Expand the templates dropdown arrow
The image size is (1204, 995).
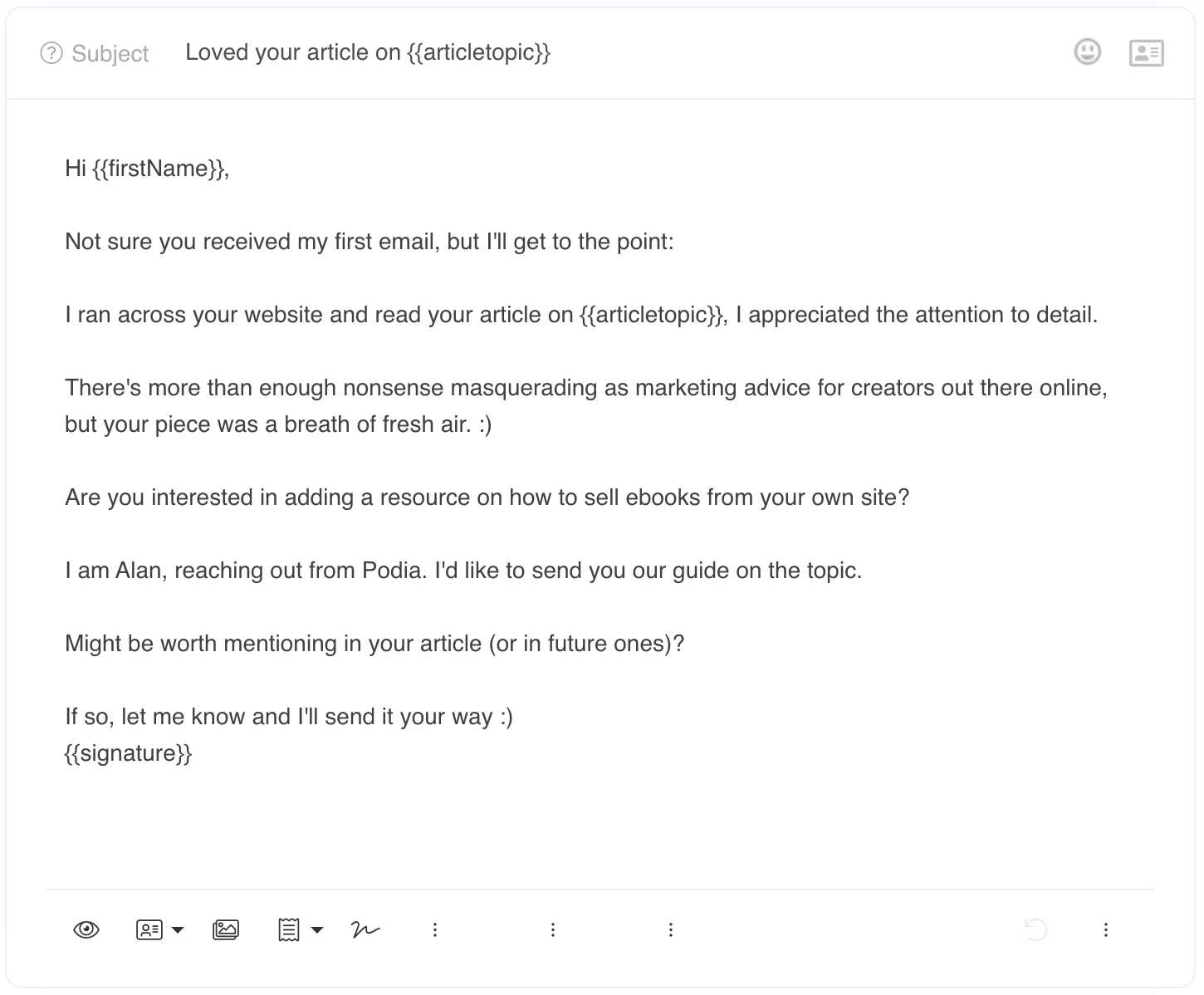point(317,930)
